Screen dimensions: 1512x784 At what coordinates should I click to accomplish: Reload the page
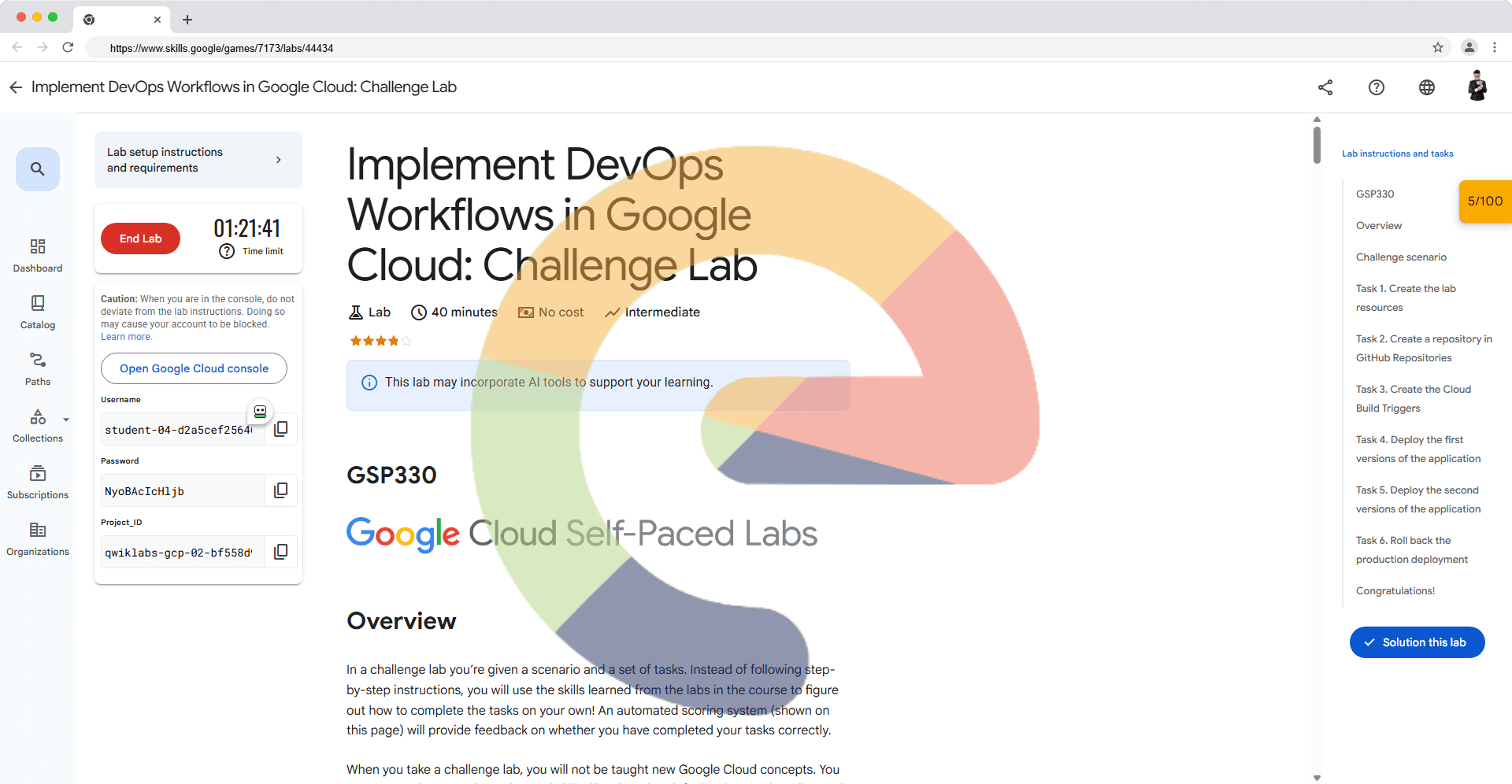point(68,47)
